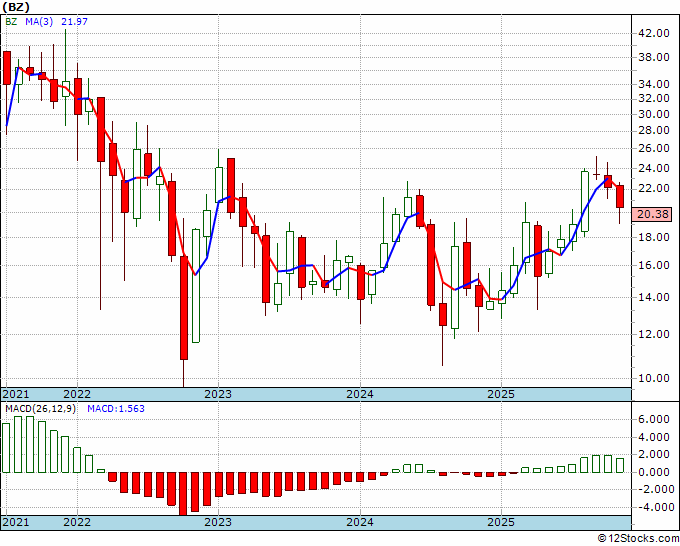Viewport: 680px width, 546px height.
Task: Click the 34.00 price axis label
Action: point(654,84)
